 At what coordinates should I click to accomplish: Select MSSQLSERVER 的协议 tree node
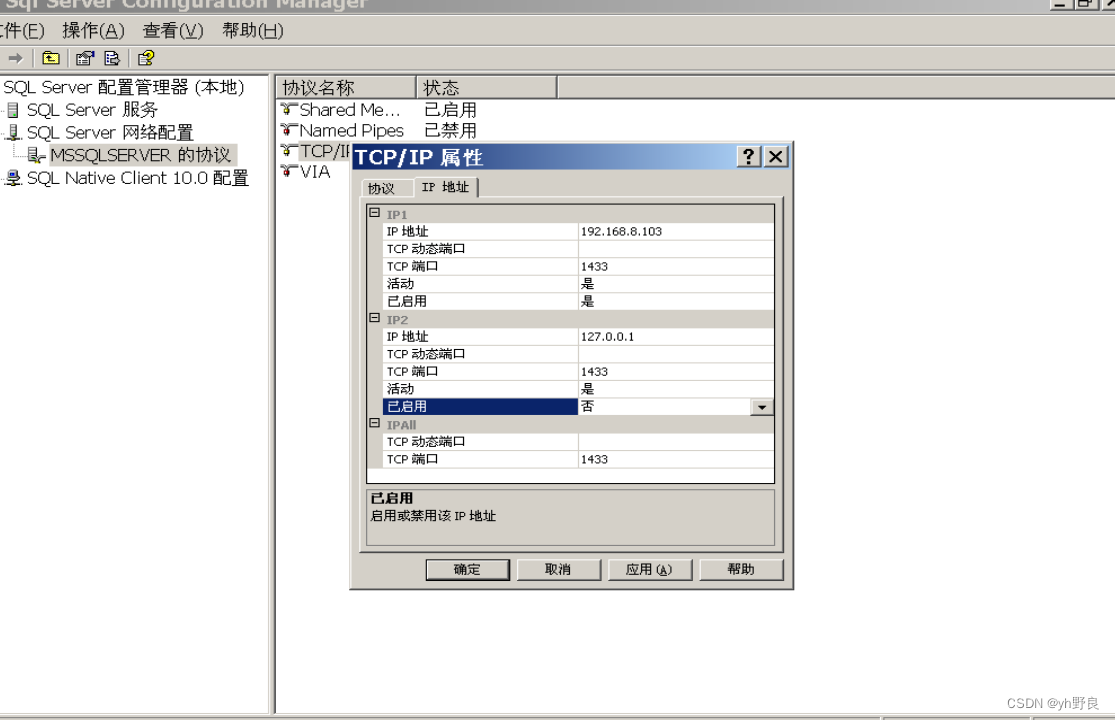(140, 155)
